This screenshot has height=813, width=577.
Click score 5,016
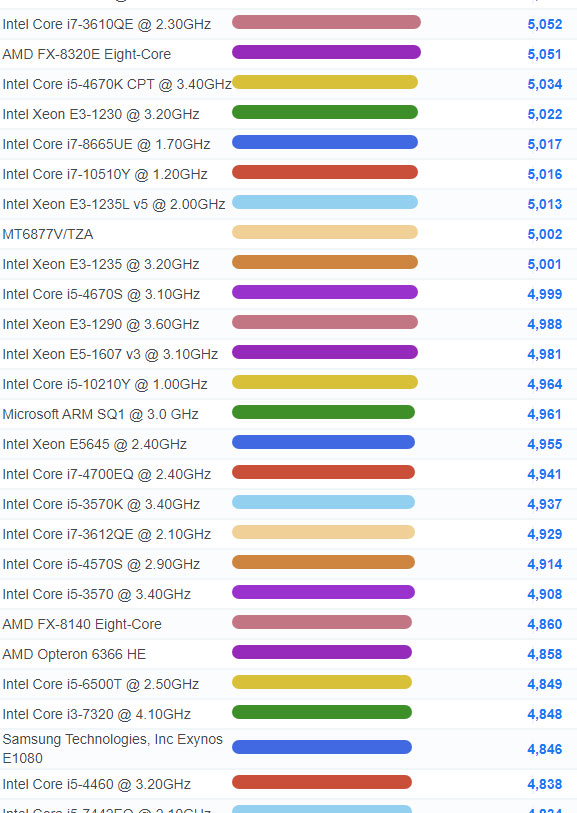click(544, 175)
